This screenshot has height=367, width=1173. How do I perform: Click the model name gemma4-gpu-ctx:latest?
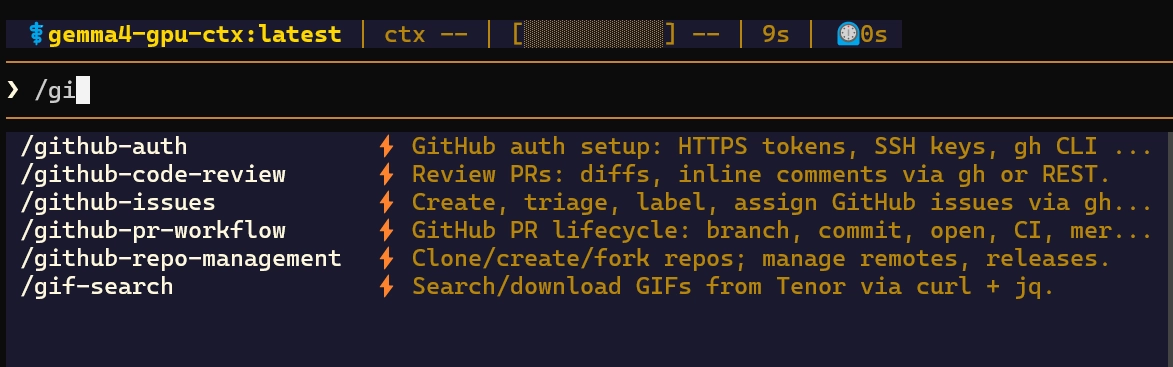(195, 34)
